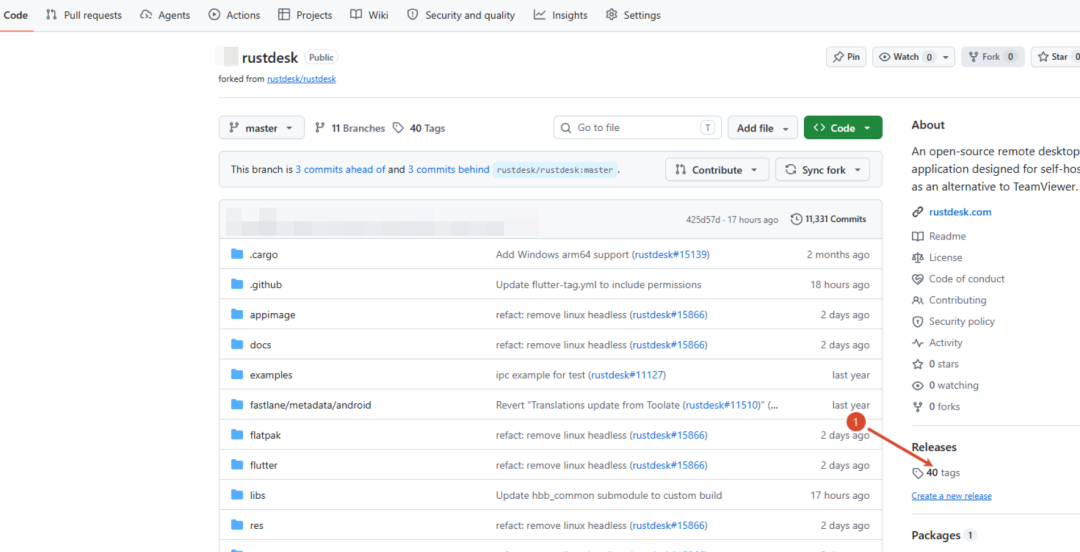The width and height of the screenshot is (1080, 552).
Task: Open the master branch selector
Action: click(262, 128)
